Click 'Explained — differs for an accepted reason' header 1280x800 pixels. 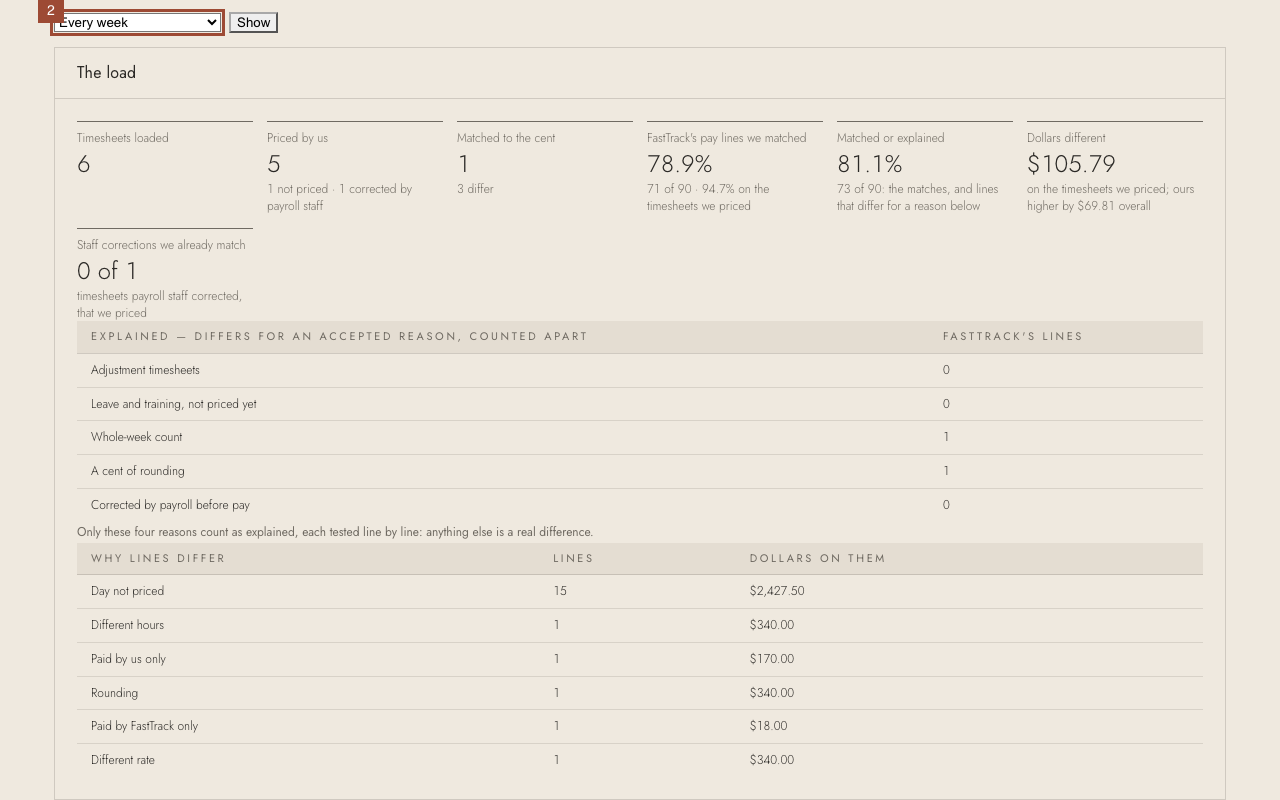click(x=339, y=336)
